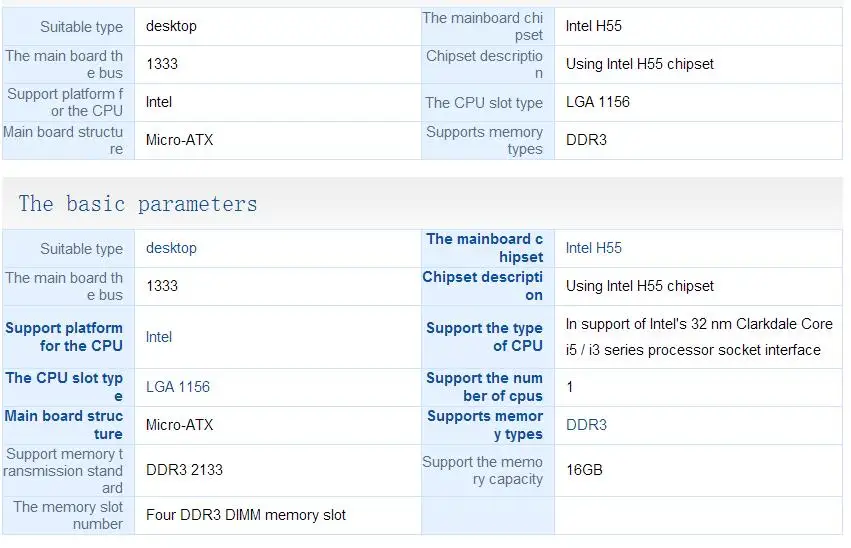Image resolution: width=851 pixels, height=548 pixels.
Task: Click 'Intel' value beside Support platform bold label
Action: coord(159,337)
